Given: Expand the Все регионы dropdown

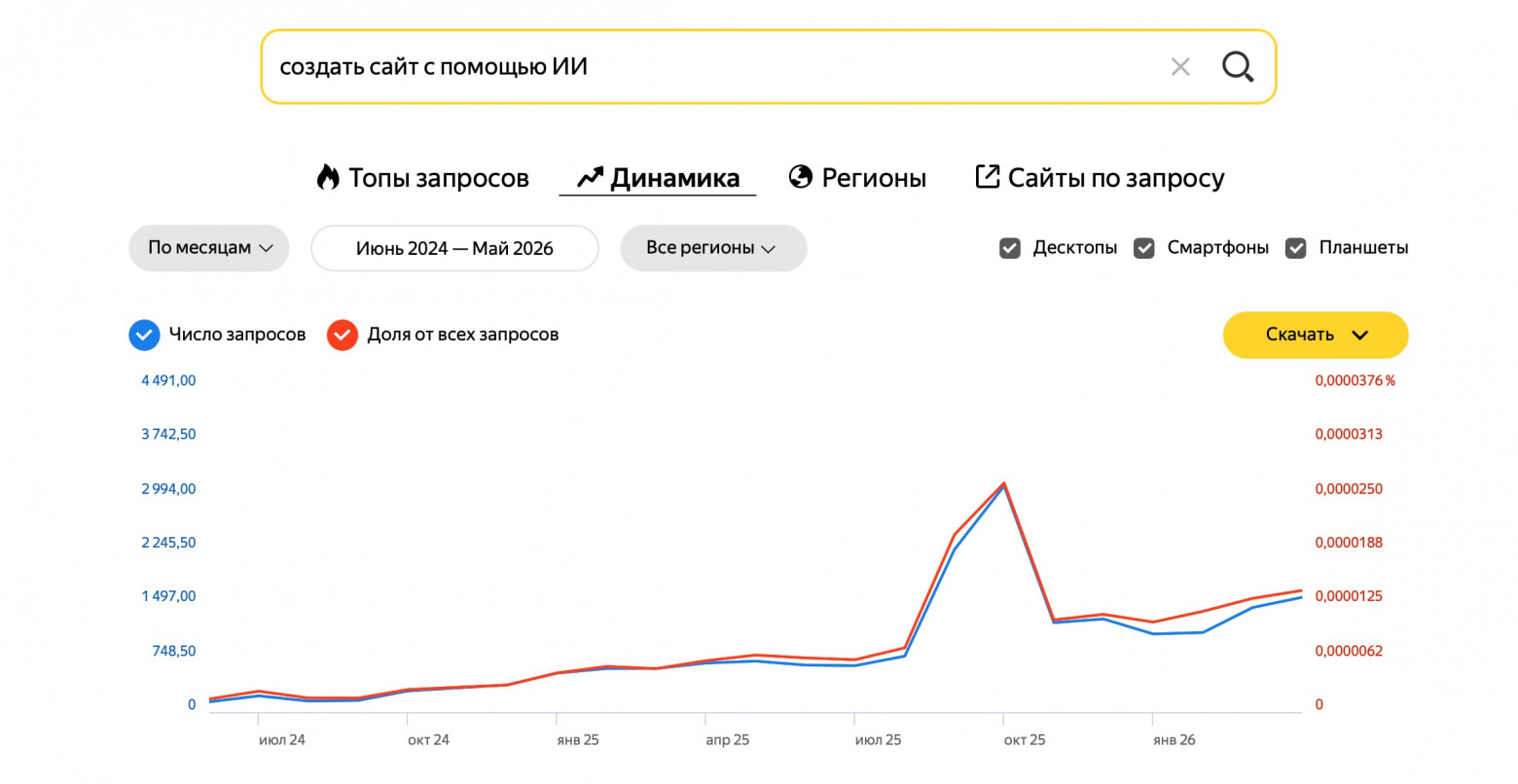Looking at the screenshot, I should pyautogui.click(x=713, y=248).
